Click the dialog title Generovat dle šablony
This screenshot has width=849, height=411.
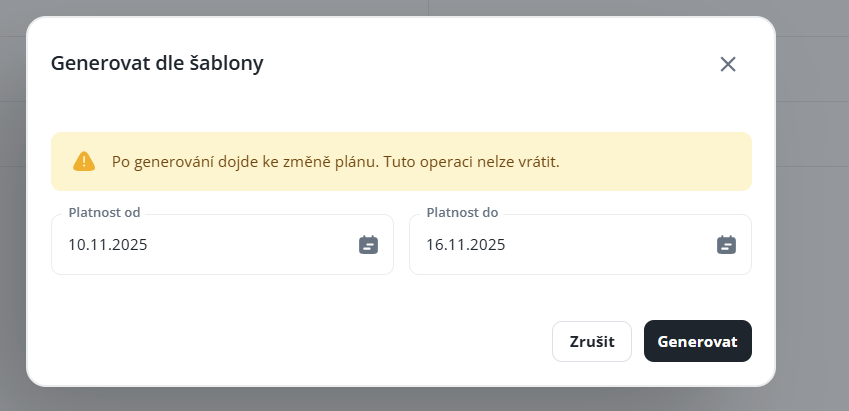tap(157, 64)
